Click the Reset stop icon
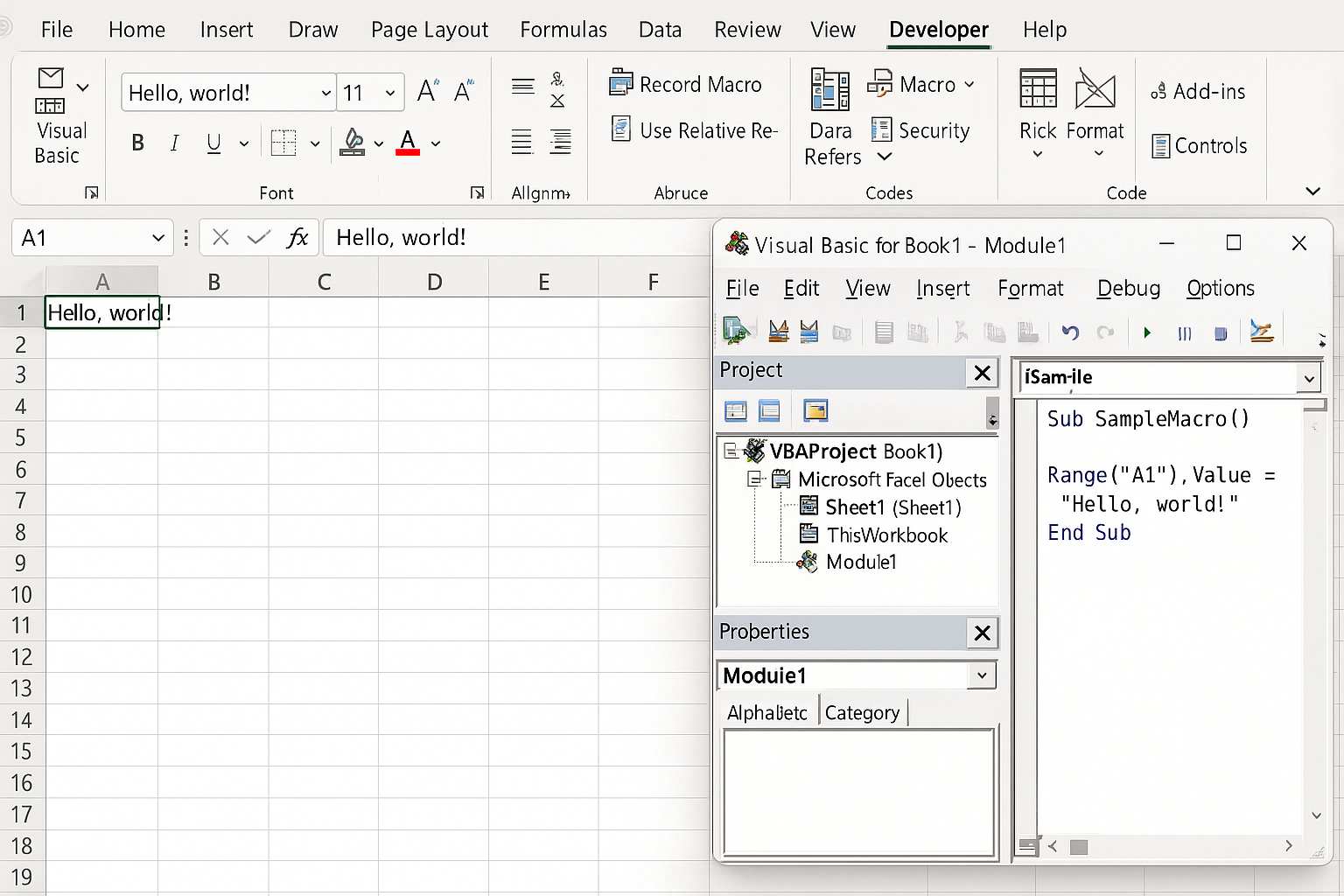1344x896 pixels. tap(1221, 333)
